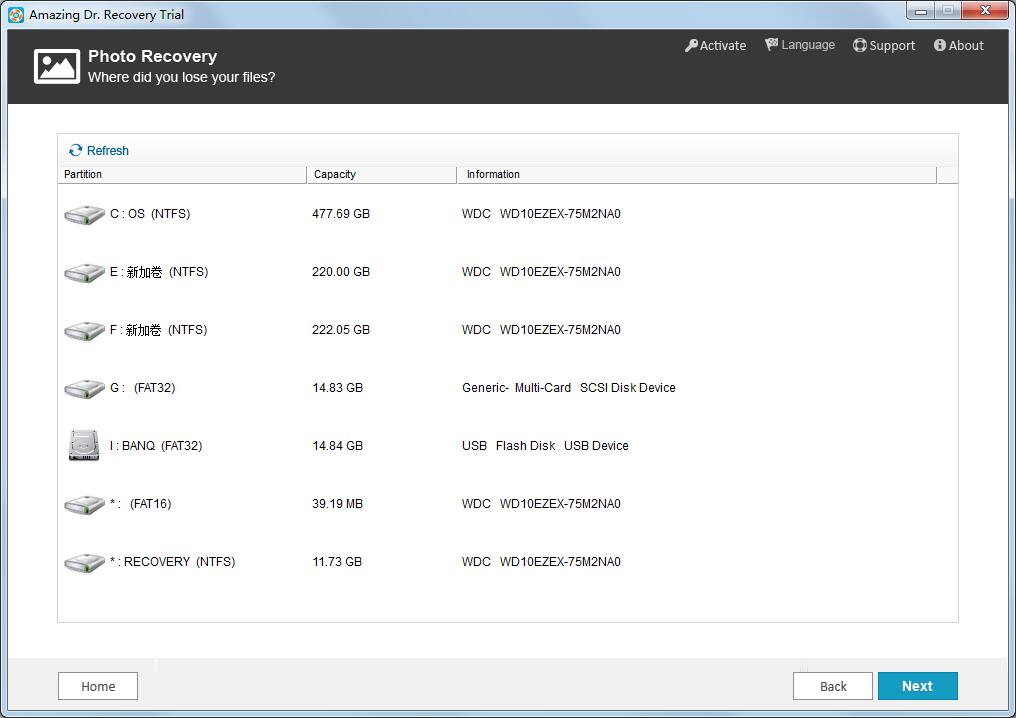Select the 'G : (FAT32)' partition label
Image resolution: width=1016 pixels, height=718 pixels.
(x=143, y=388)
